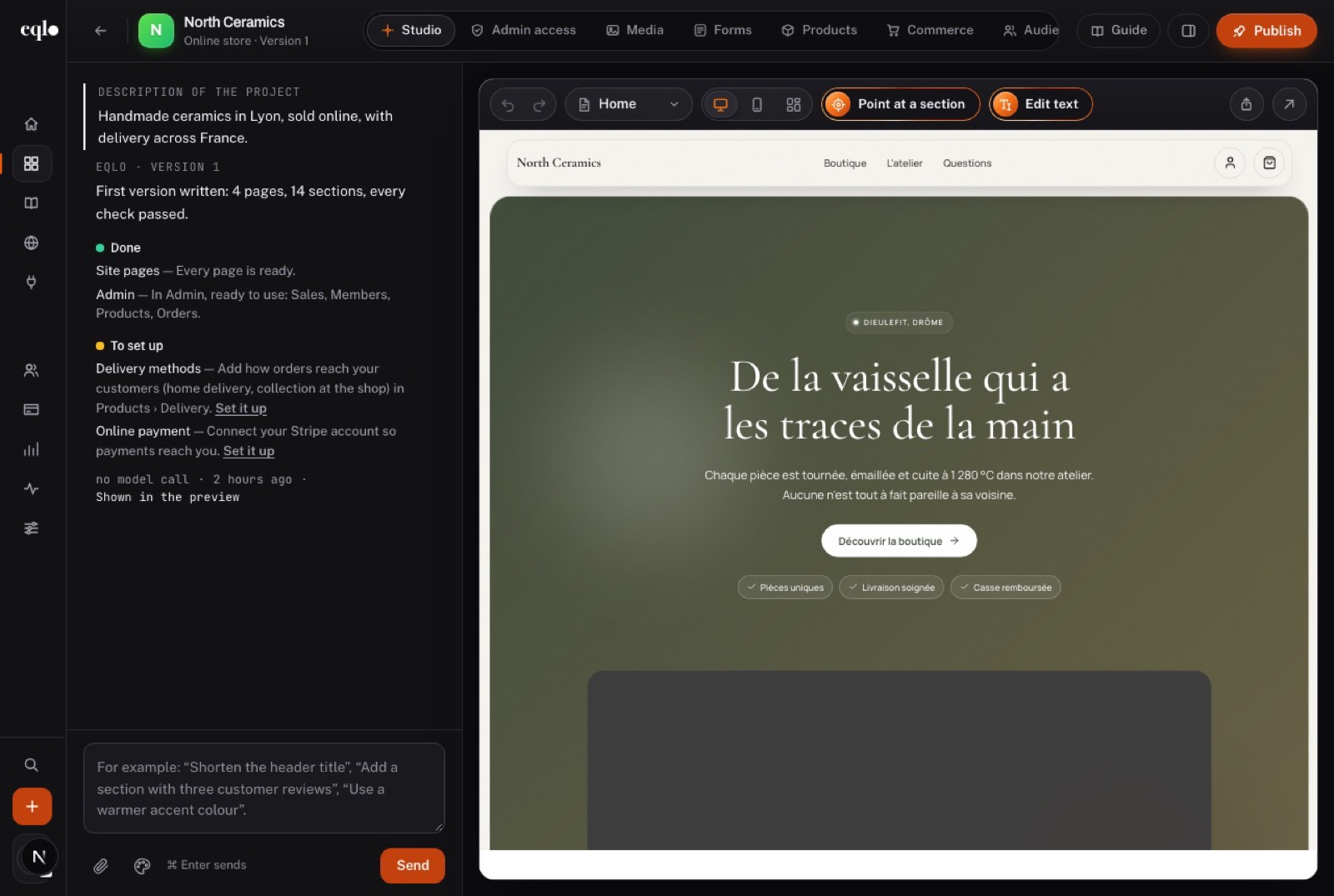Undo the last change in the preview toolbar
The height and width of the screenshot is (896, 1334).
pos(508,104)
